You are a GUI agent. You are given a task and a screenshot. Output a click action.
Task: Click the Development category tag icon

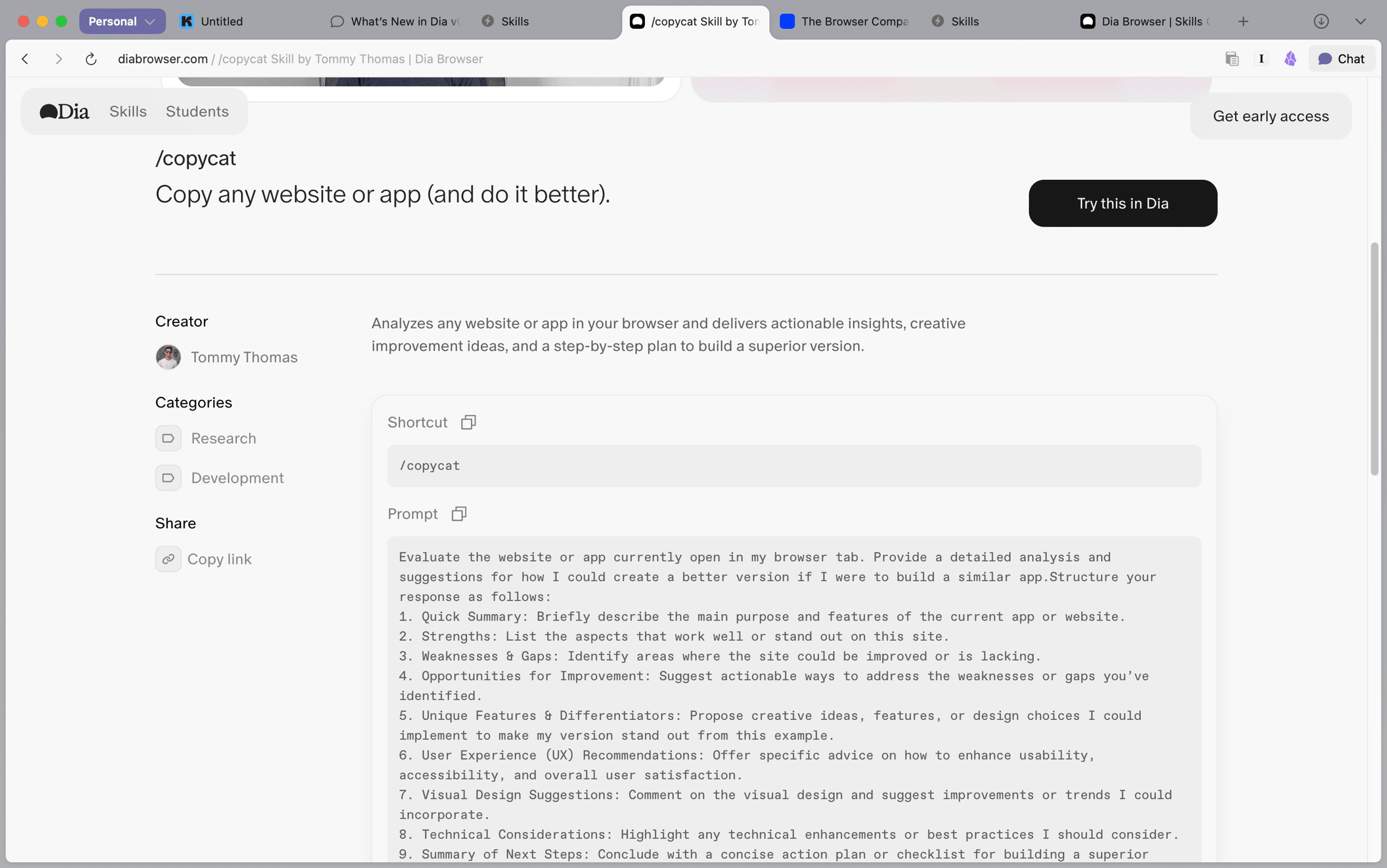pos(168,478)
